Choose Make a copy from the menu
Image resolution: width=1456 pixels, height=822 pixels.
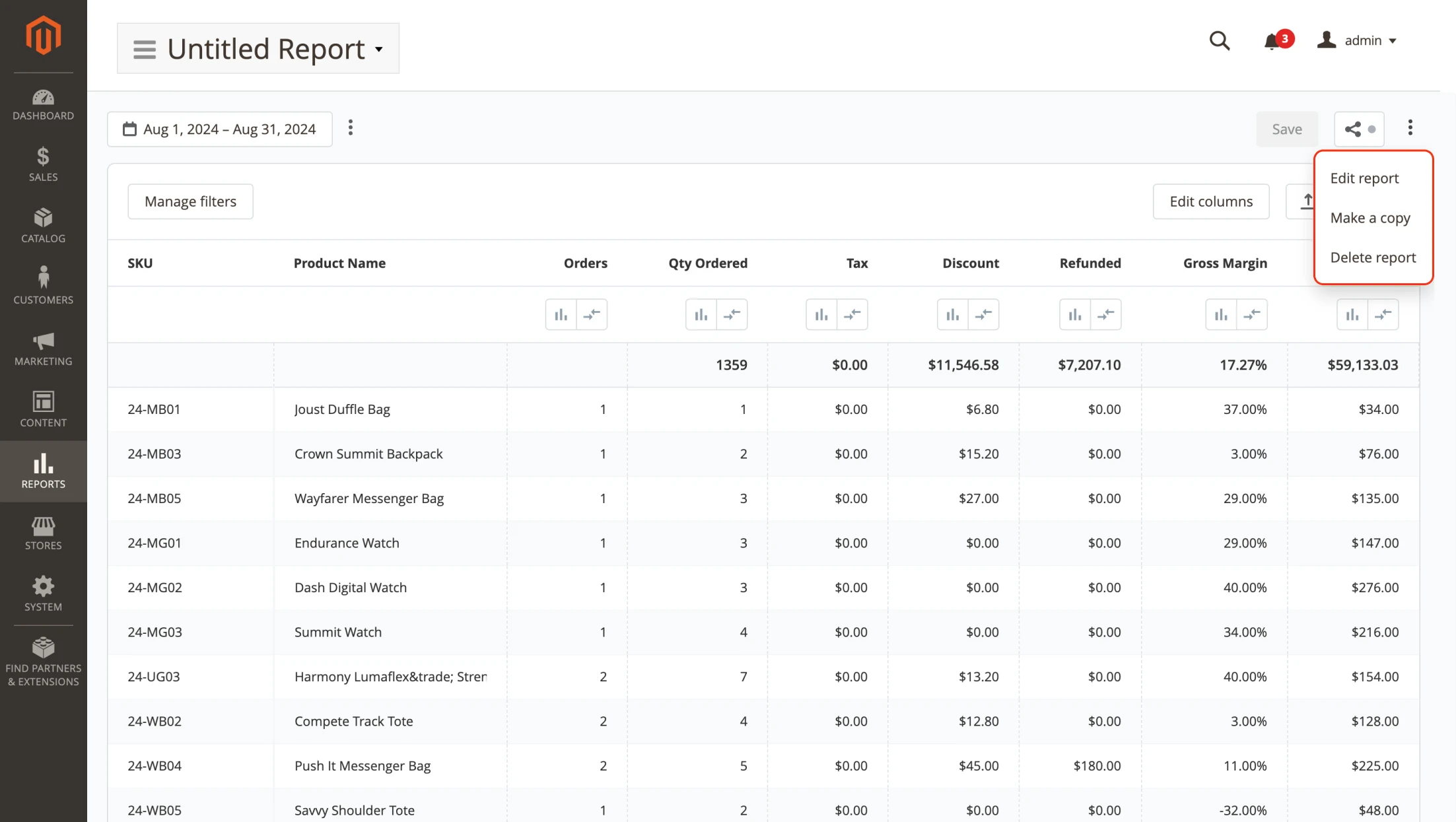(x=1371, y=218)
